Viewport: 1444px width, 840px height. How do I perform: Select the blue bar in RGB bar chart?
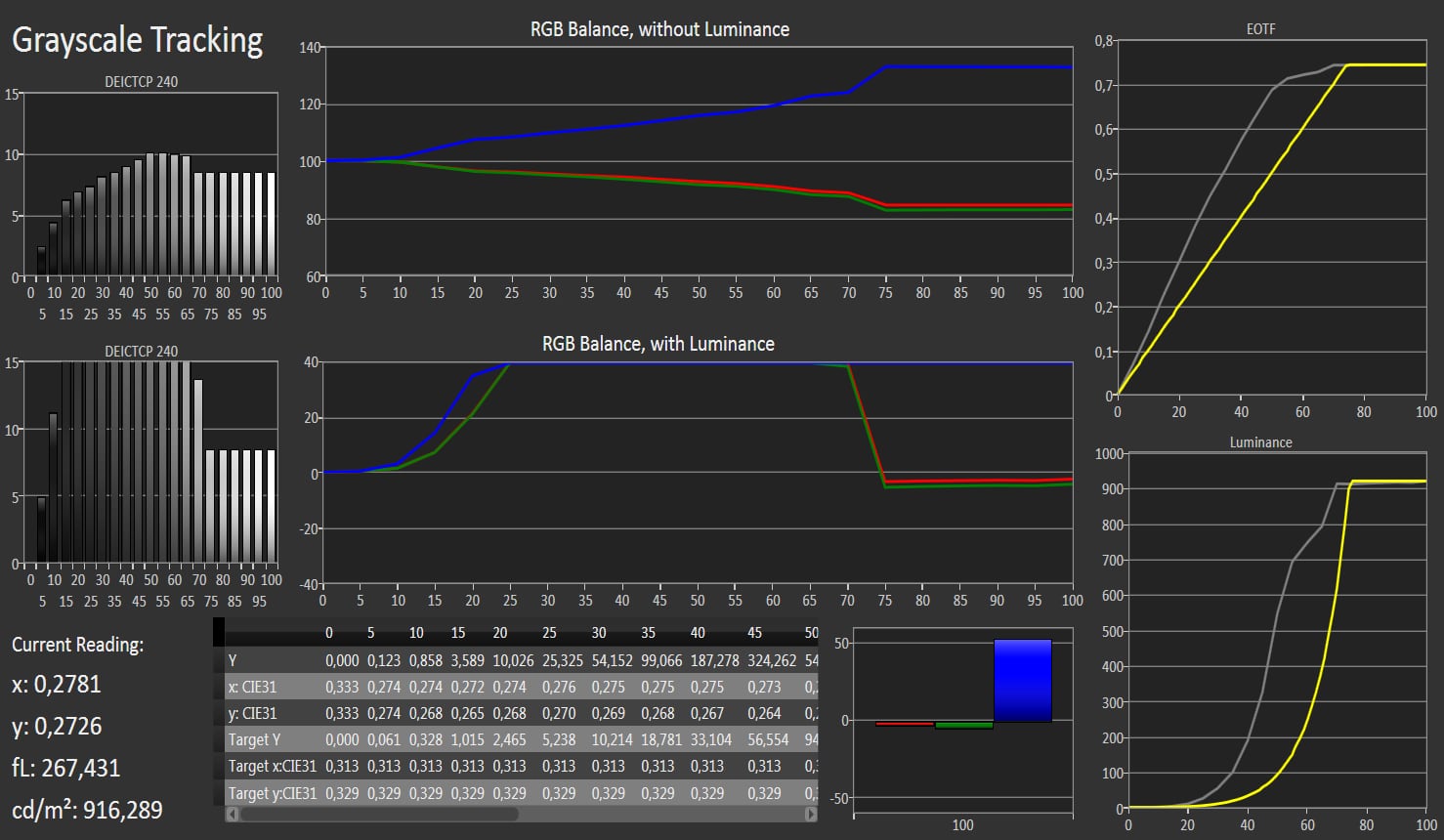click(1022, 681)
